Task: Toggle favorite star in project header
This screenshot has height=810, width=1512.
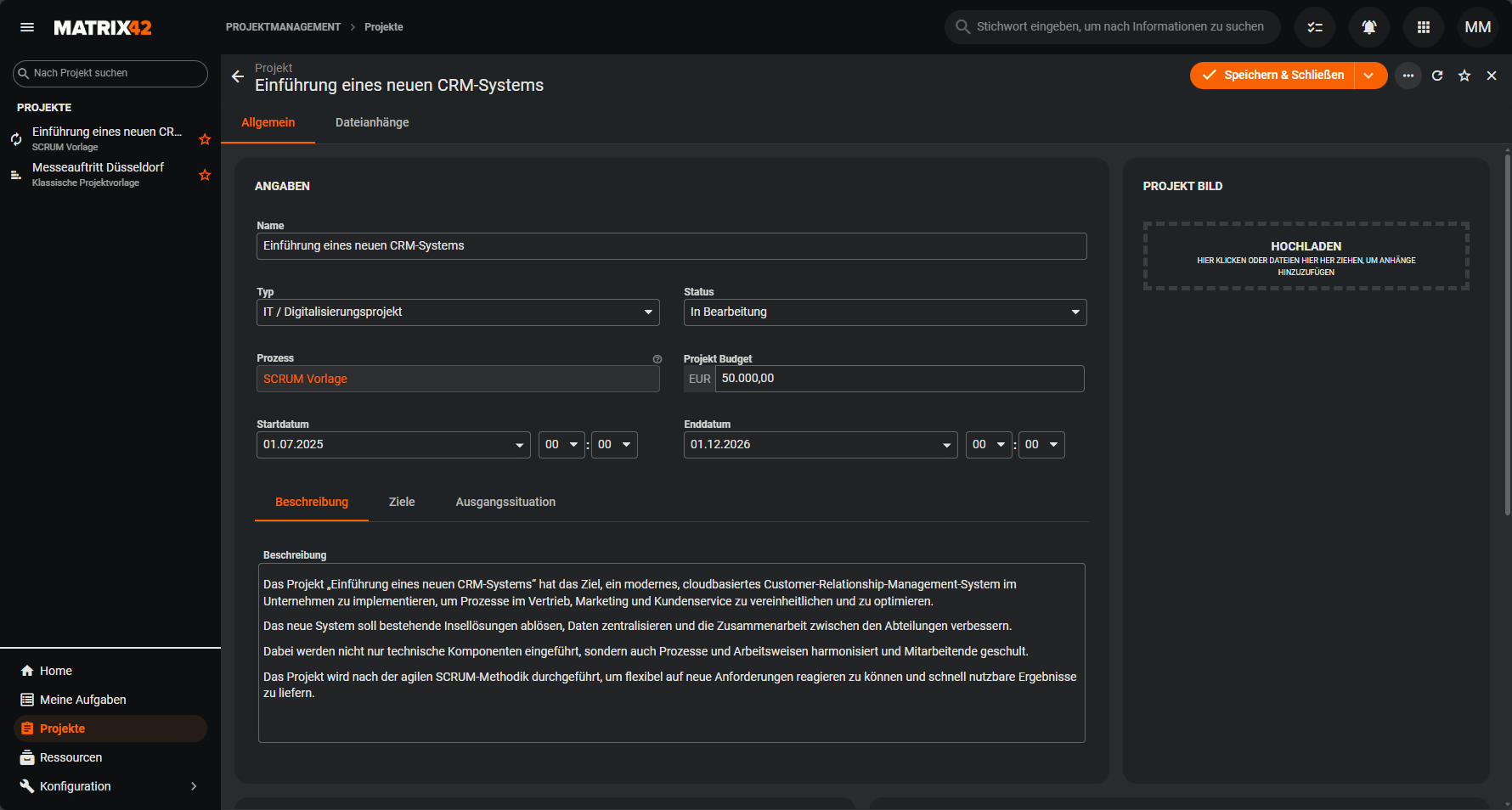Action: pyautogui.click(x=1464, y=76)
